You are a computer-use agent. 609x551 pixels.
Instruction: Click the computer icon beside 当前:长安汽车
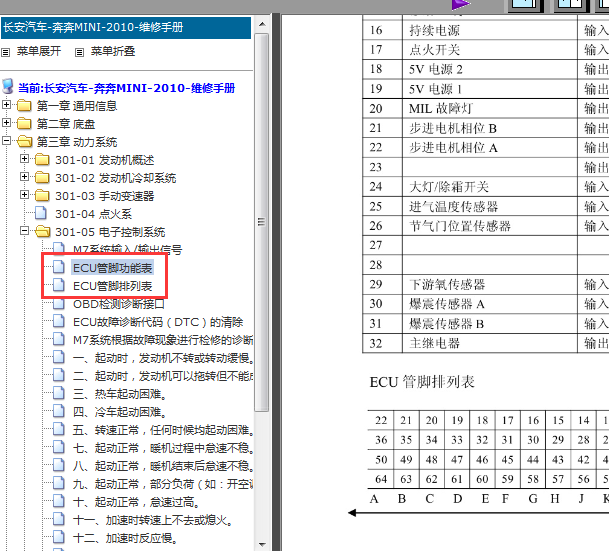click(8, 87)
